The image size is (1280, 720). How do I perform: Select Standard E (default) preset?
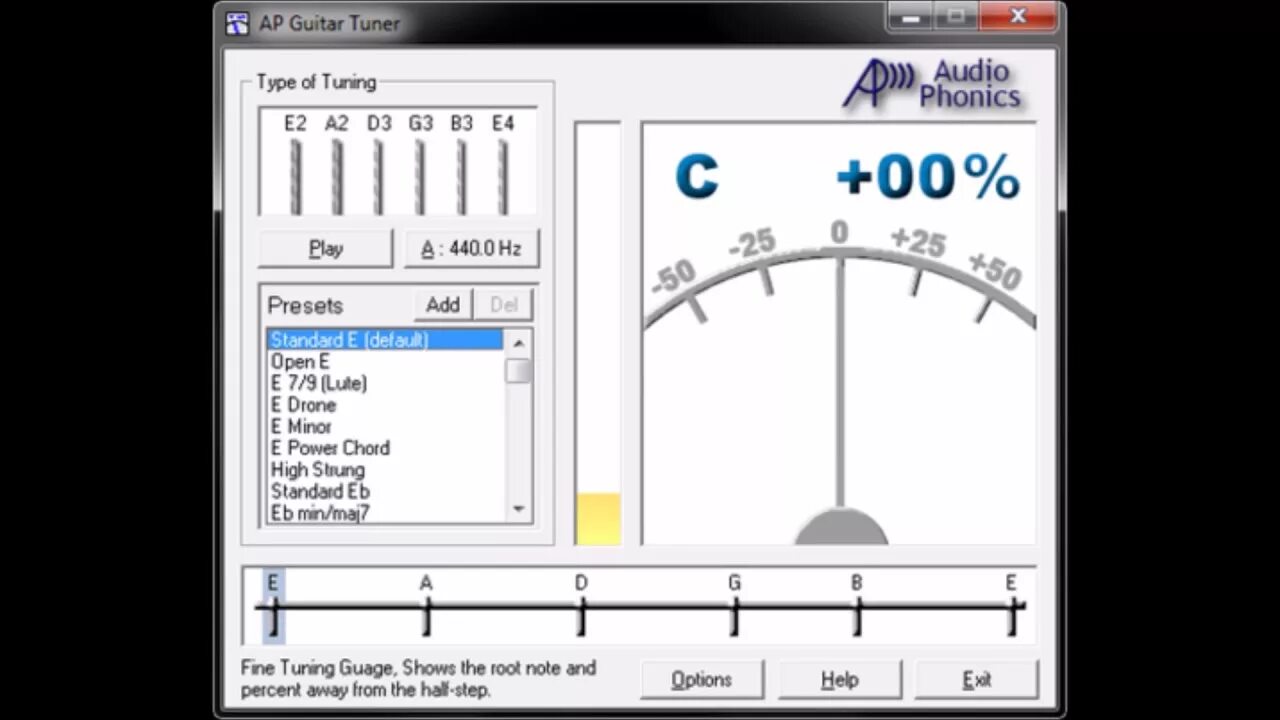pos(386,340)
